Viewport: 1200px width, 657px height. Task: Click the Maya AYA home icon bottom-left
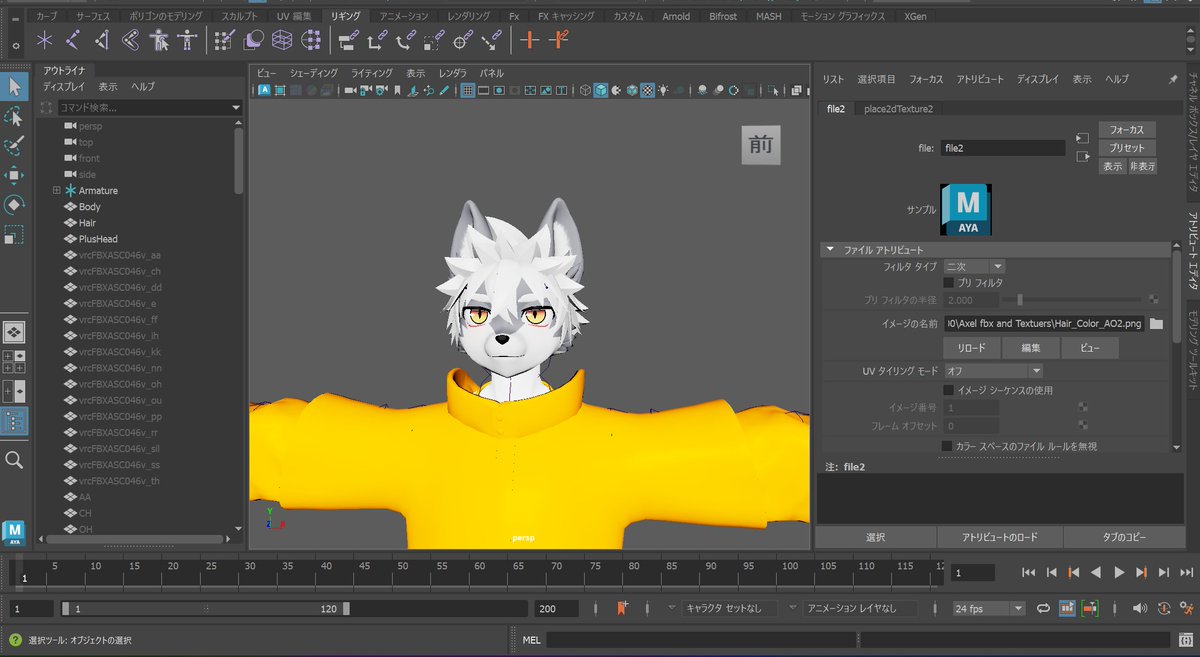14,533
